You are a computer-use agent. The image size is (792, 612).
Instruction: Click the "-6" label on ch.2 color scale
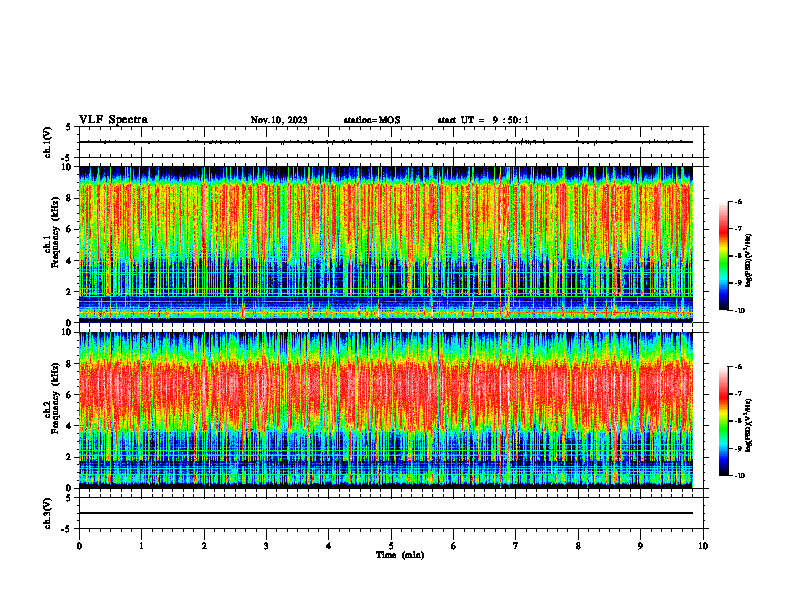click(738, 367)
